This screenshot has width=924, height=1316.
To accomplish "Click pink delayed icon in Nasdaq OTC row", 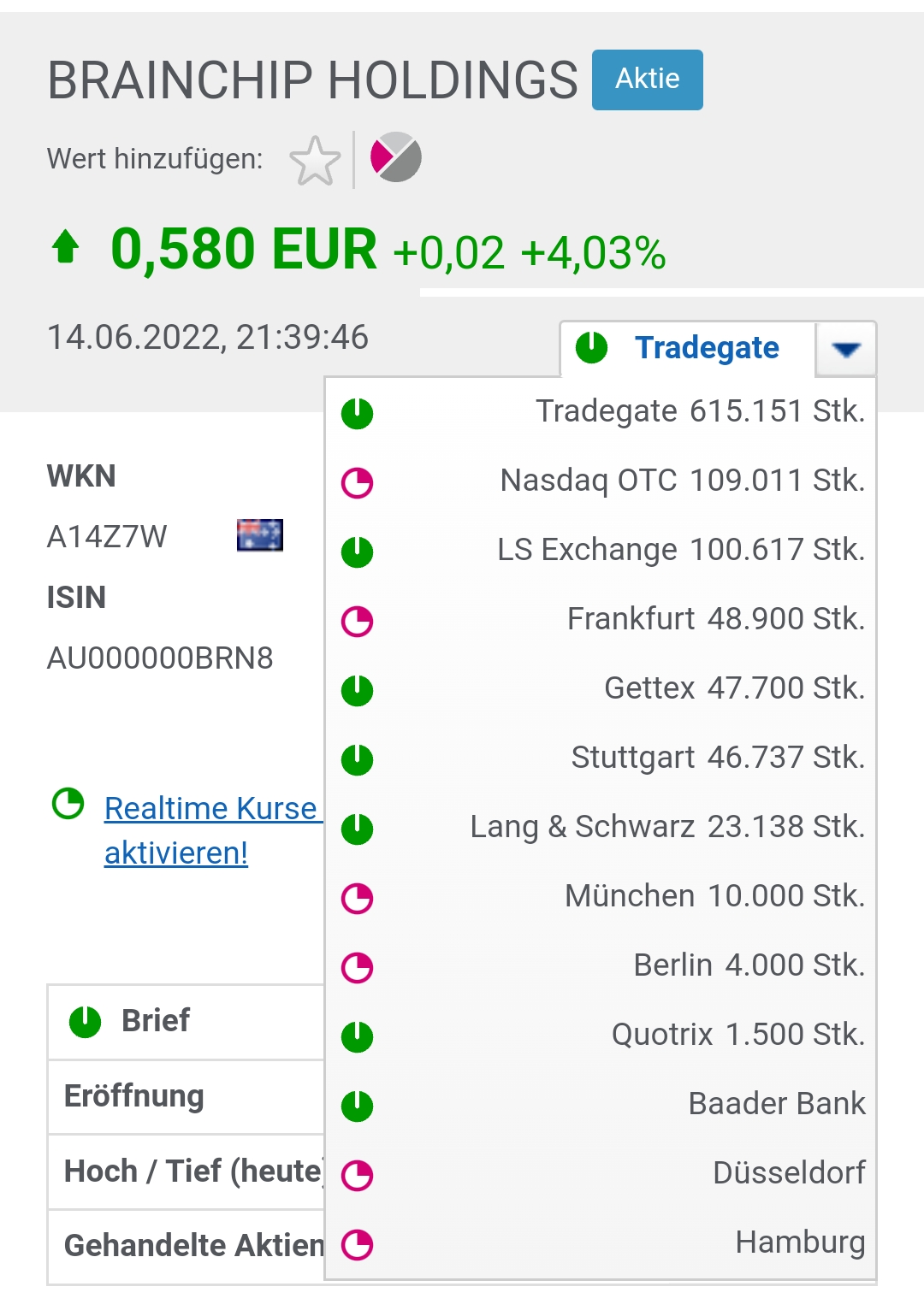I will click(358, 483).
